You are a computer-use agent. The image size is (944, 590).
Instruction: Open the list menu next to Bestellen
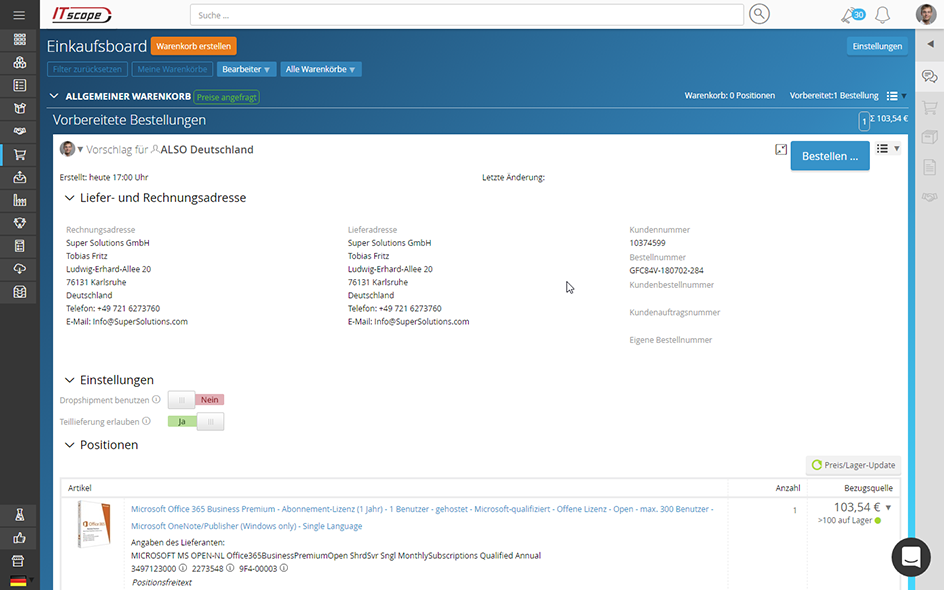point(887,149)
